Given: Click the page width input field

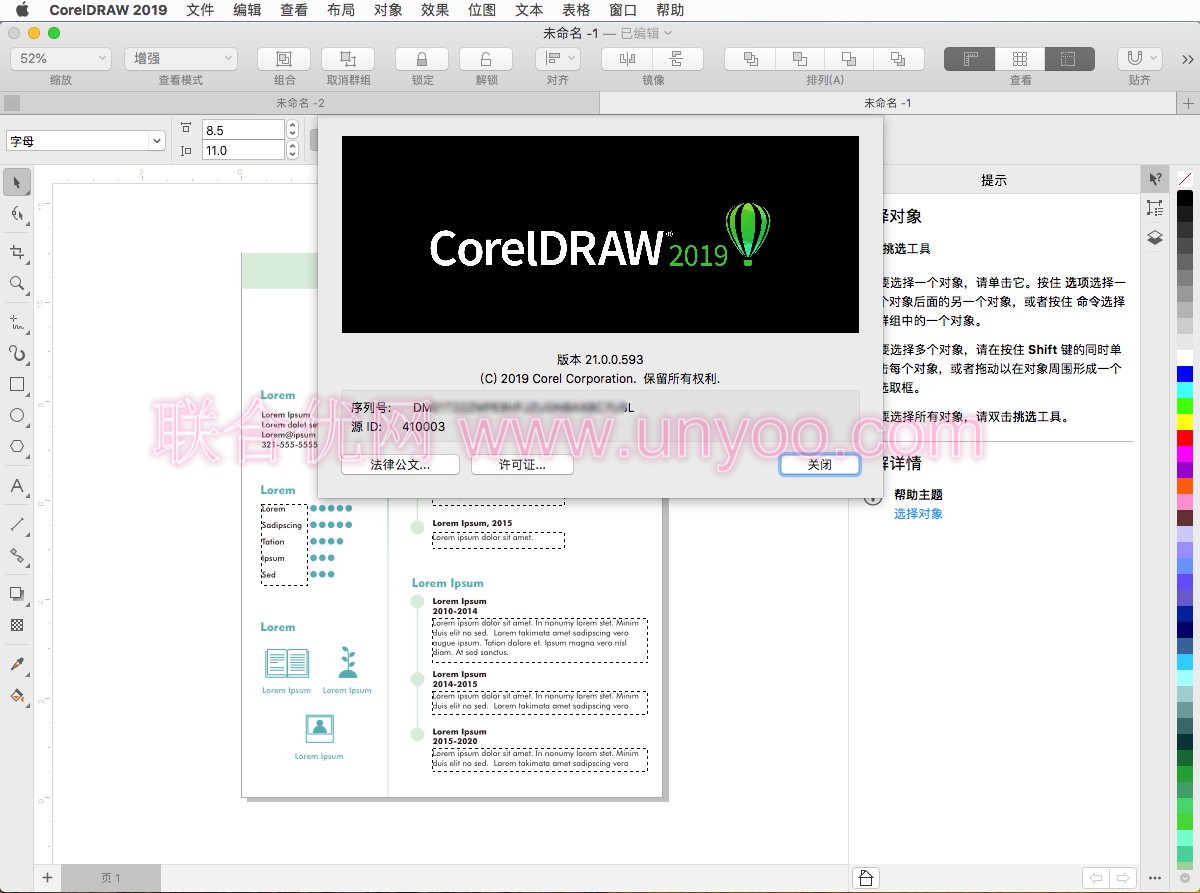Looking at the screenshot, I should 243,130.
